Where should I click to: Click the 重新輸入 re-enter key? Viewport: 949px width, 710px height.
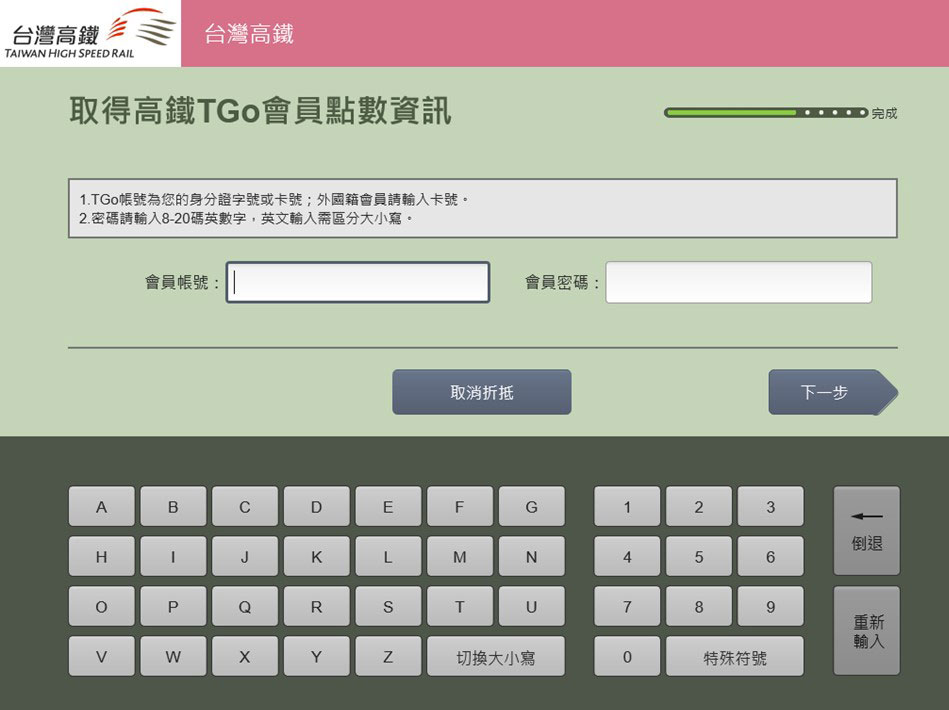[867, 631]
